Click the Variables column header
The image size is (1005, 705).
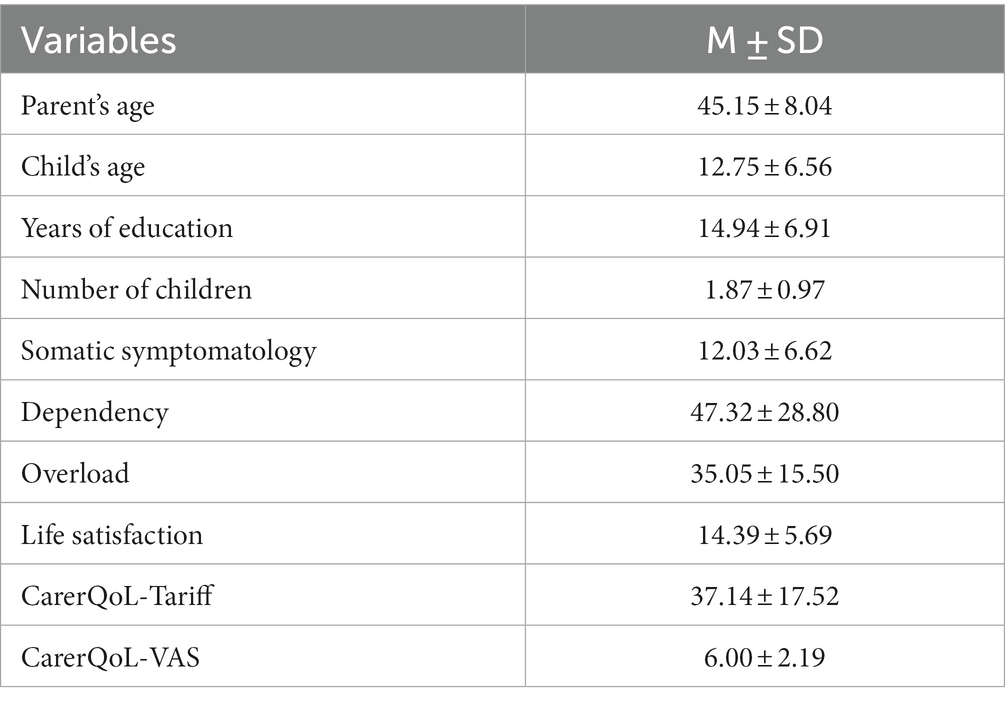point(98,40)
